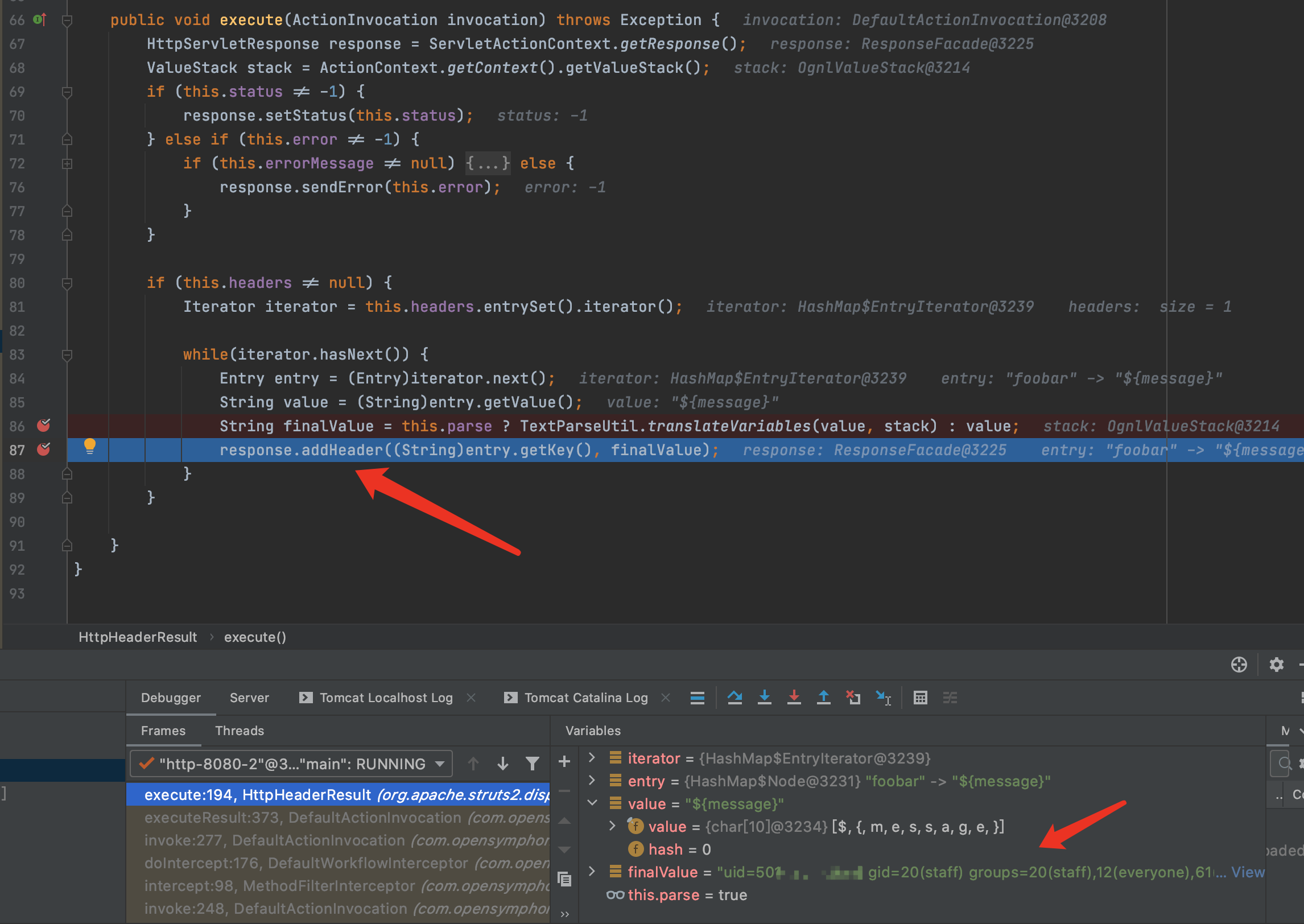Close the Tomcat Catalina Log tab
The height and width of the screenshot is (924, 1304).
click(666, 698)
